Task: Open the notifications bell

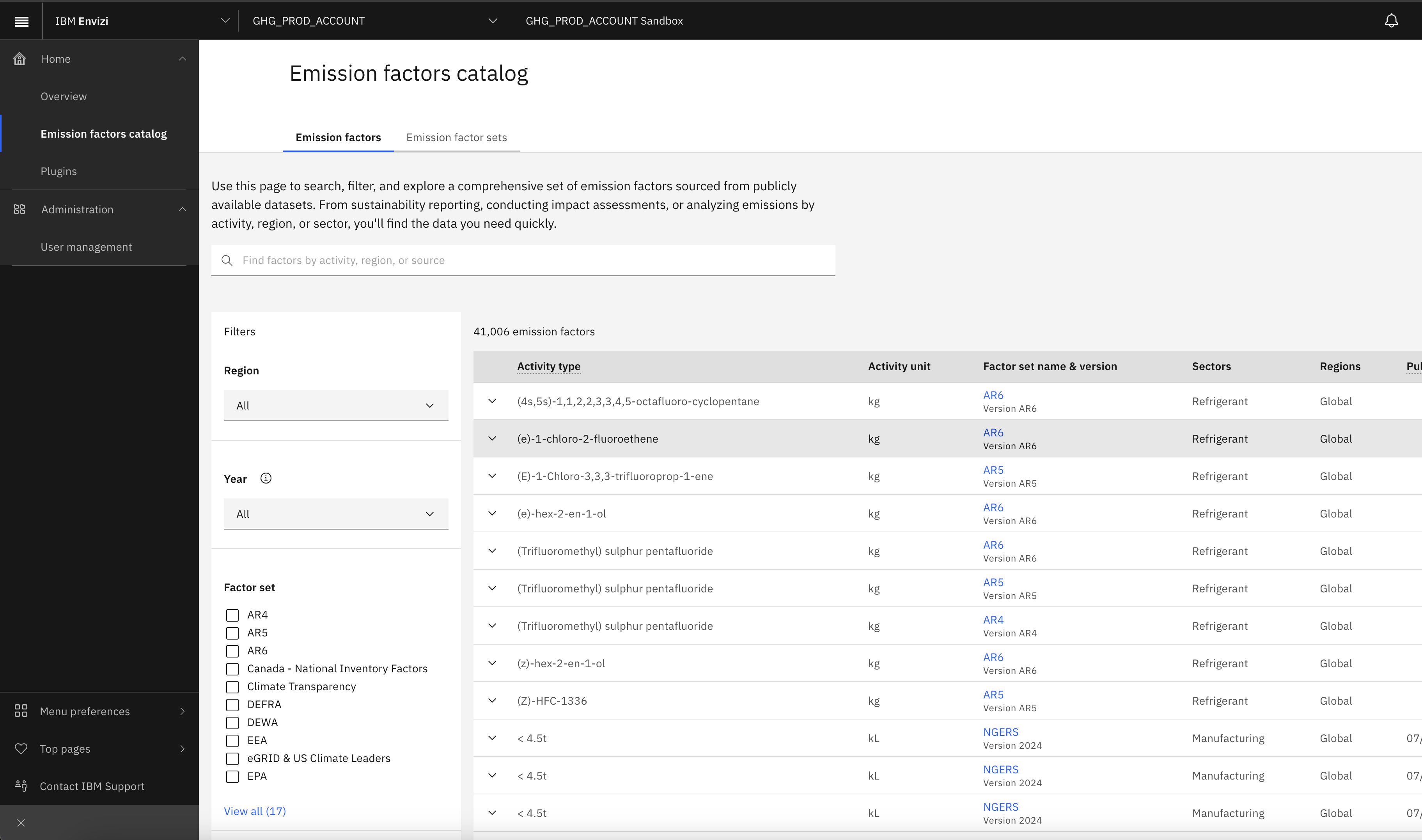Action: pyautogui.click(x=1392, y=20)
